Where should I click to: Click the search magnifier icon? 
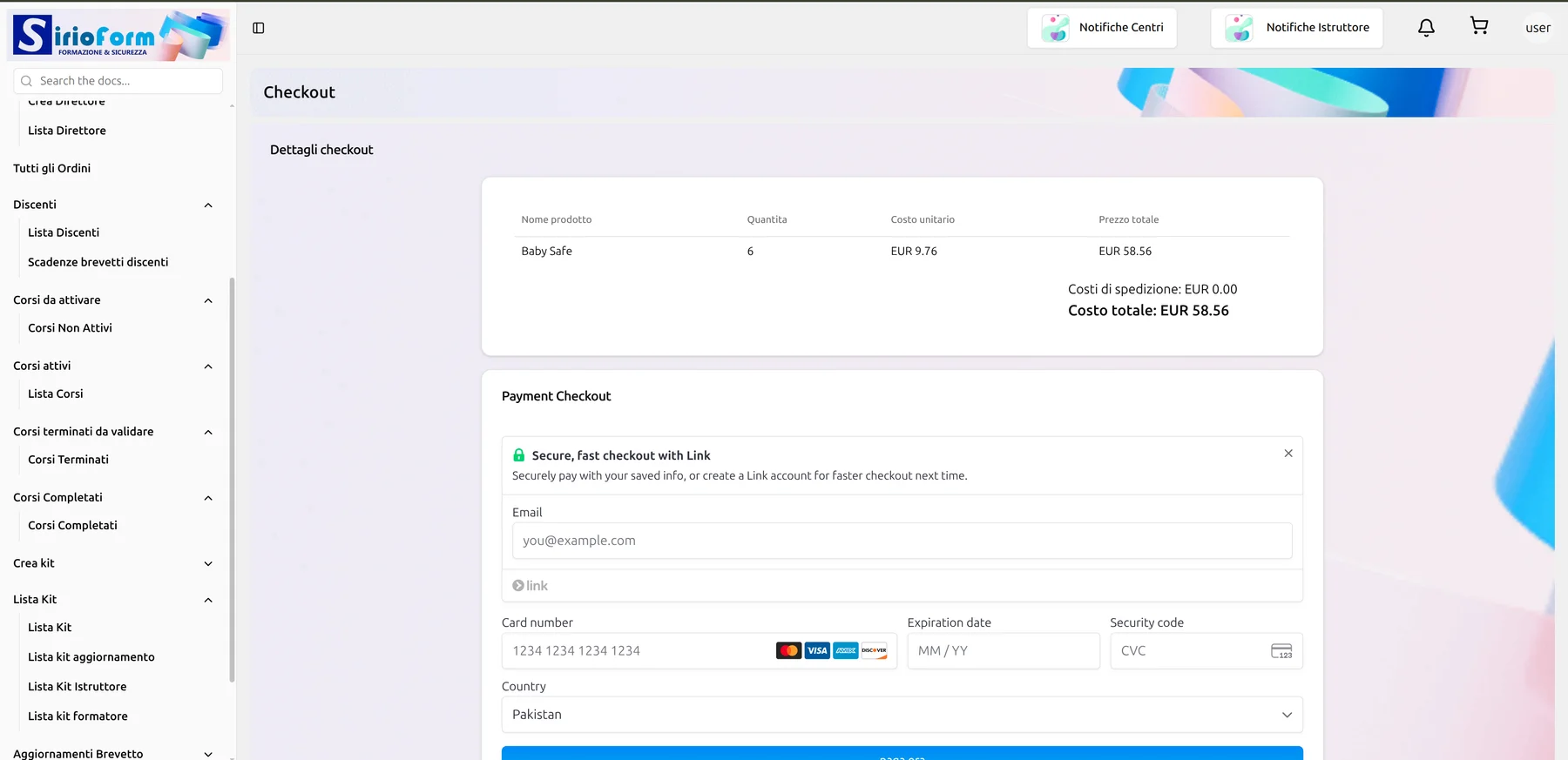26,81
